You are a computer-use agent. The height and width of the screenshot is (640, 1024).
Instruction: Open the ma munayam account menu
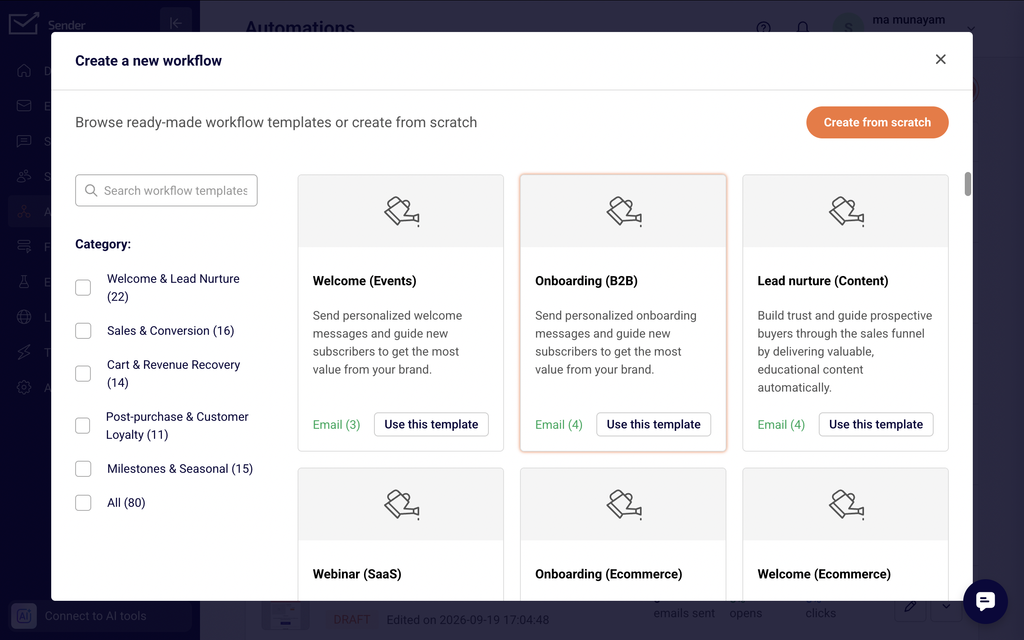908,20
